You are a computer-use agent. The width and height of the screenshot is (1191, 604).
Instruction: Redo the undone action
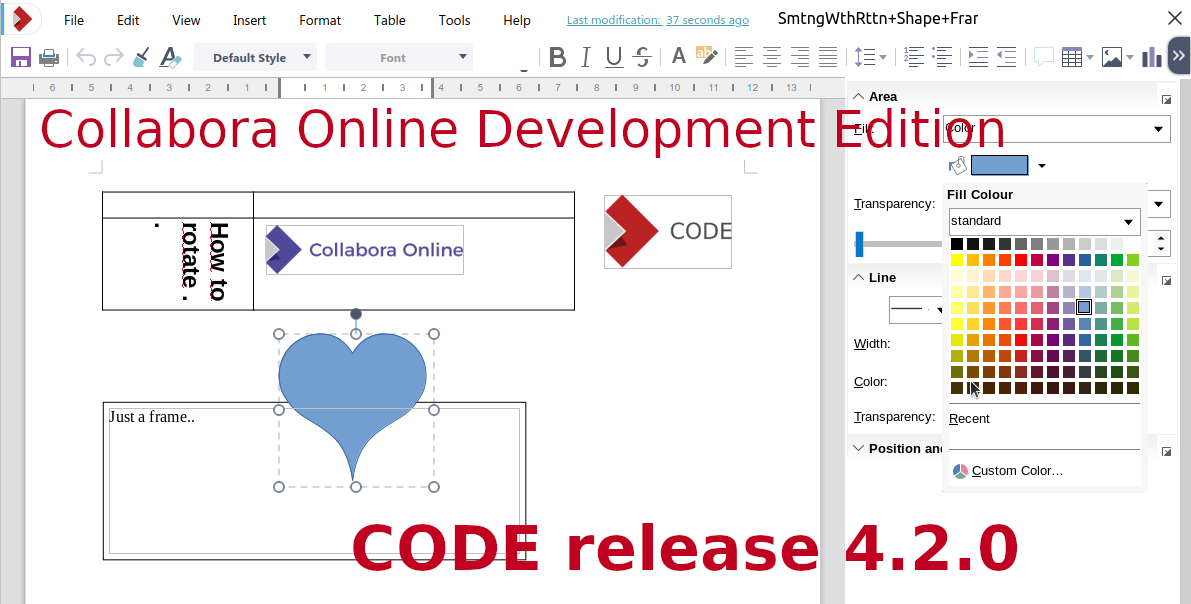click(114, 57)
